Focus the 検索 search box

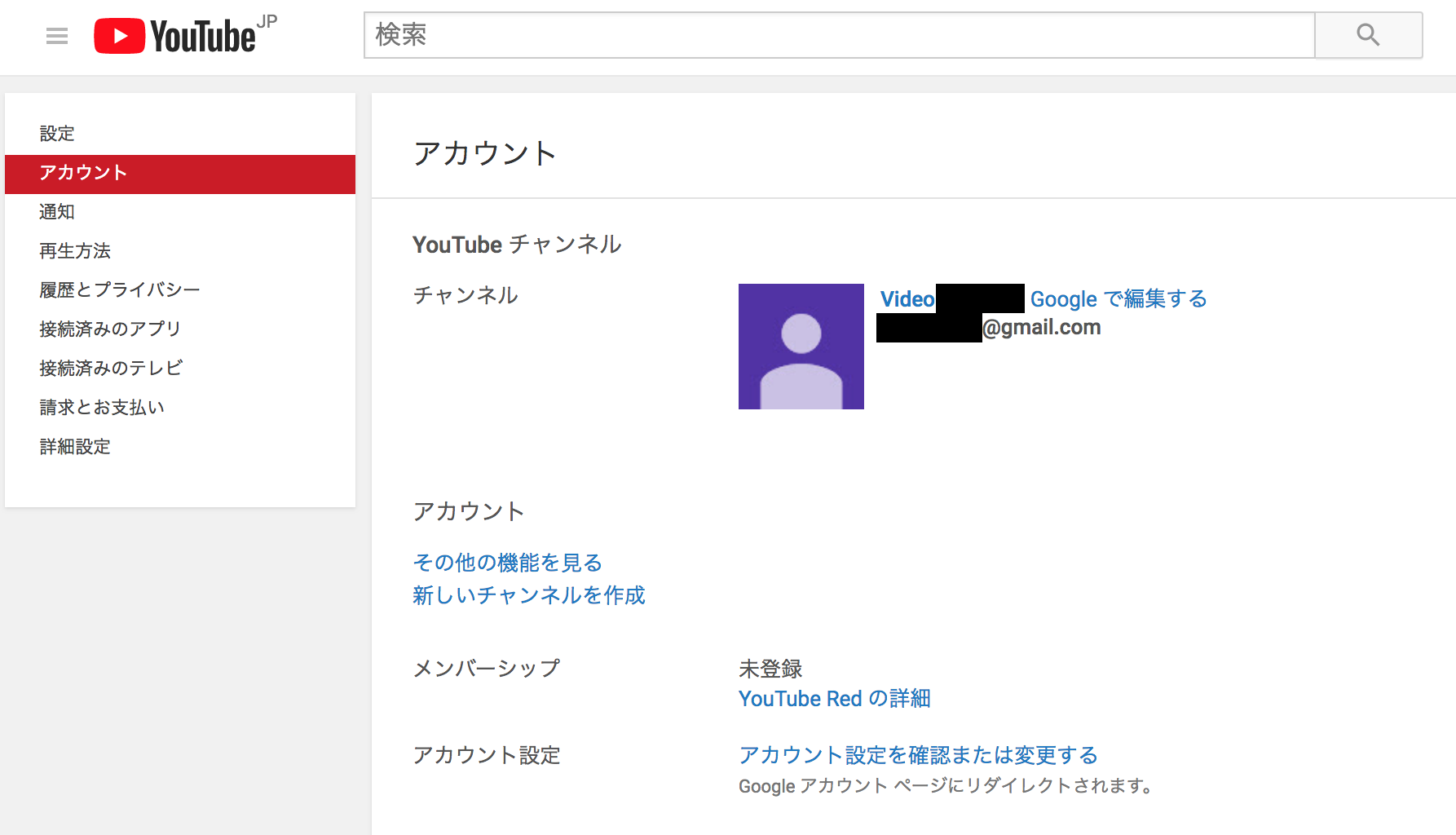pos(839,35)
